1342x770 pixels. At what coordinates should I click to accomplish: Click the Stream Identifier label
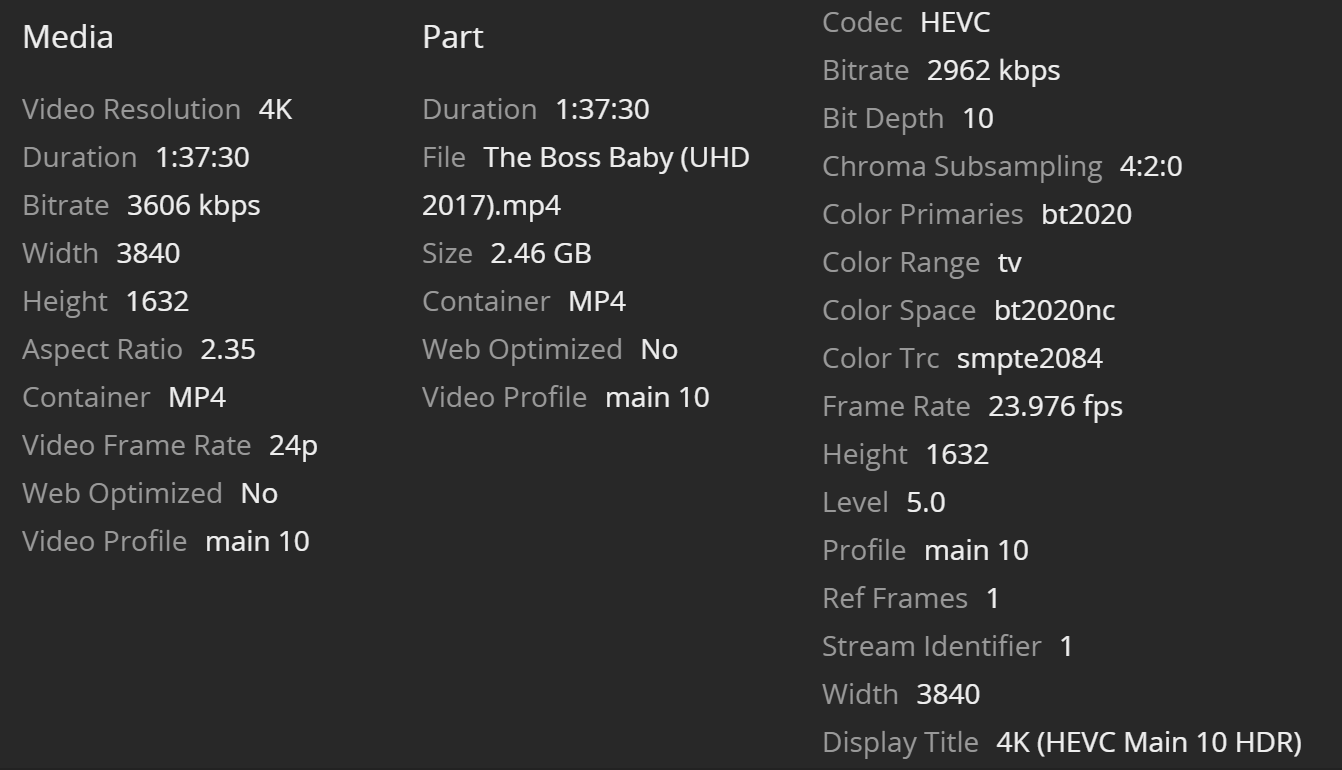point(931,646)
